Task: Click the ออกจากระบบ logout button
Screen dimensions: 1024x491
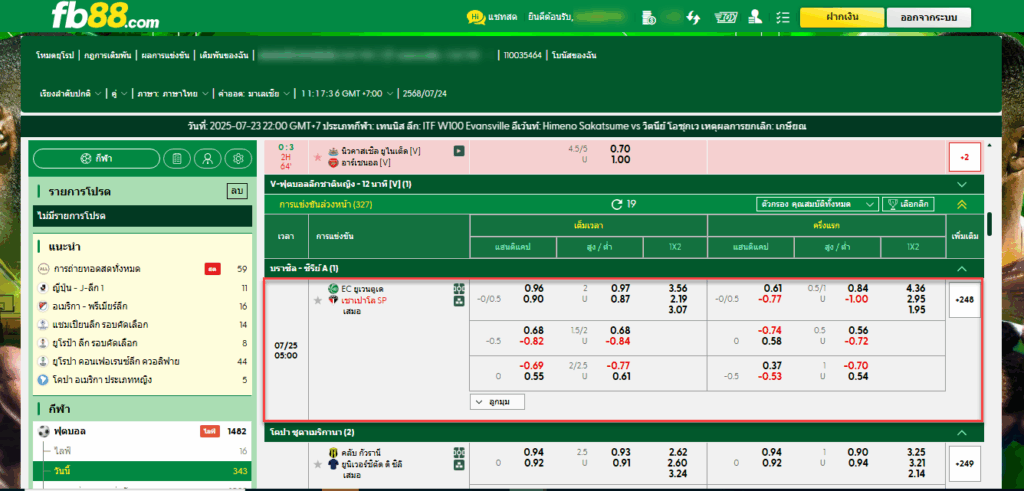Action: (928, 17)
